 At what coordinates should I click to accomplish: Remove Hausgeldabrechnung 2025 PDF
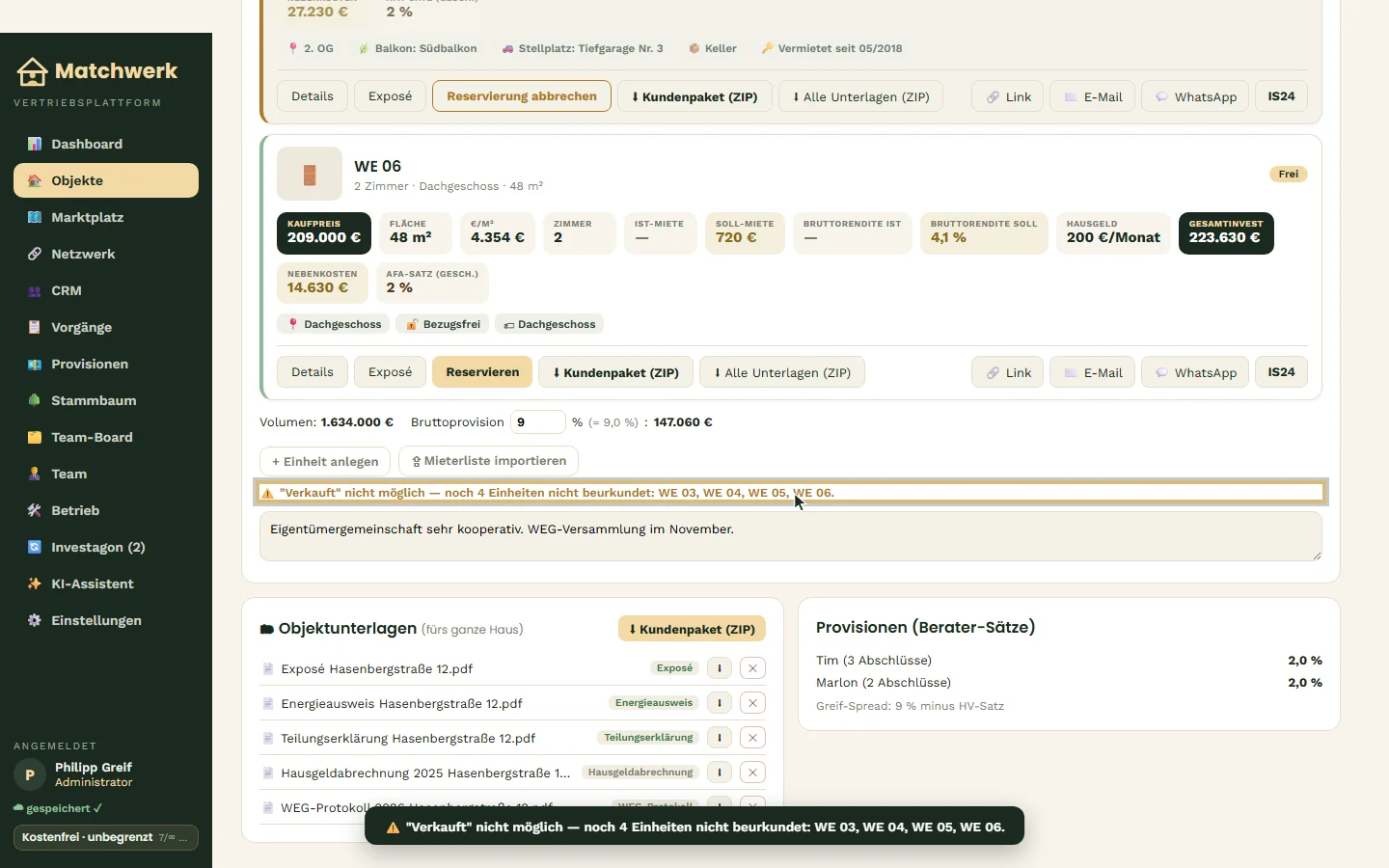coord(753,773)
